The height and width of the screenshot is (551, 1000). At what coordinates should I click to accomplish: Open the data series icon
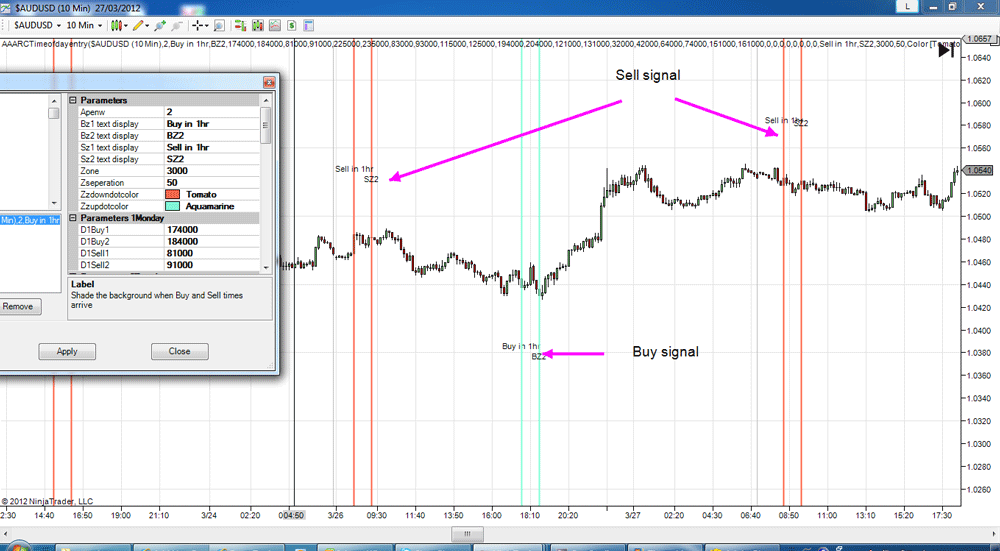point(258,26)
